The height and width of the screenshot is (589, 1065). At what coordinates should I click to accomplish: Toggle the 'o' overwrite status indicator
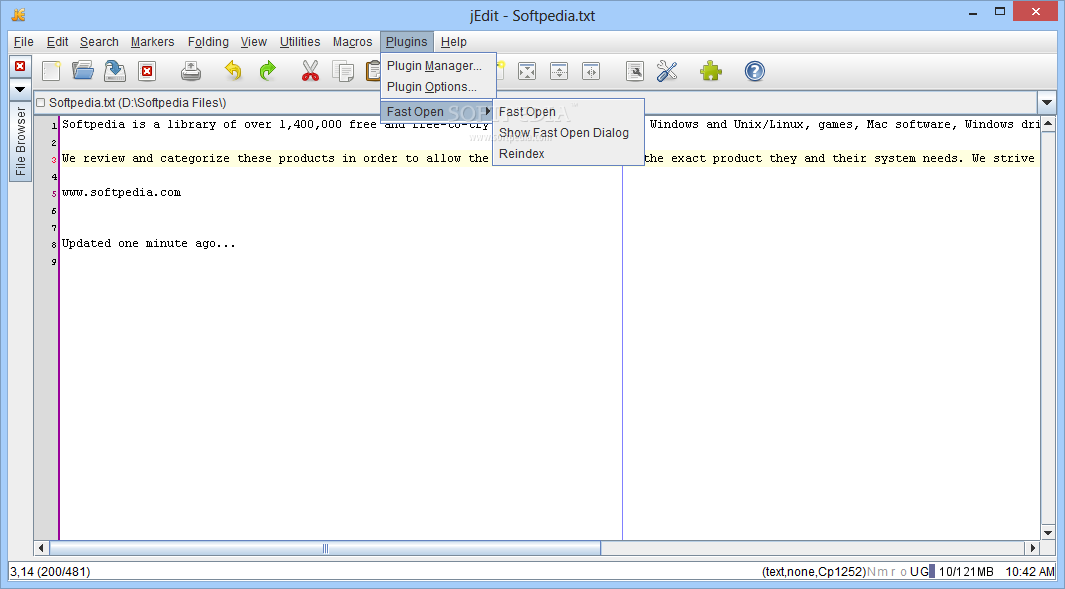[903, 572]
